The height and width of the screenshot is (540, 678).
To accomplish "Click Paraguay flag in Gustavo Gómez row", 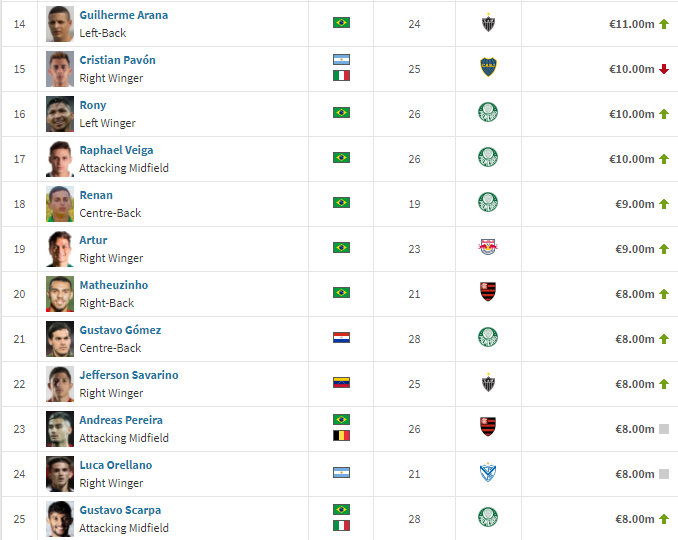I will coord(341,337).
